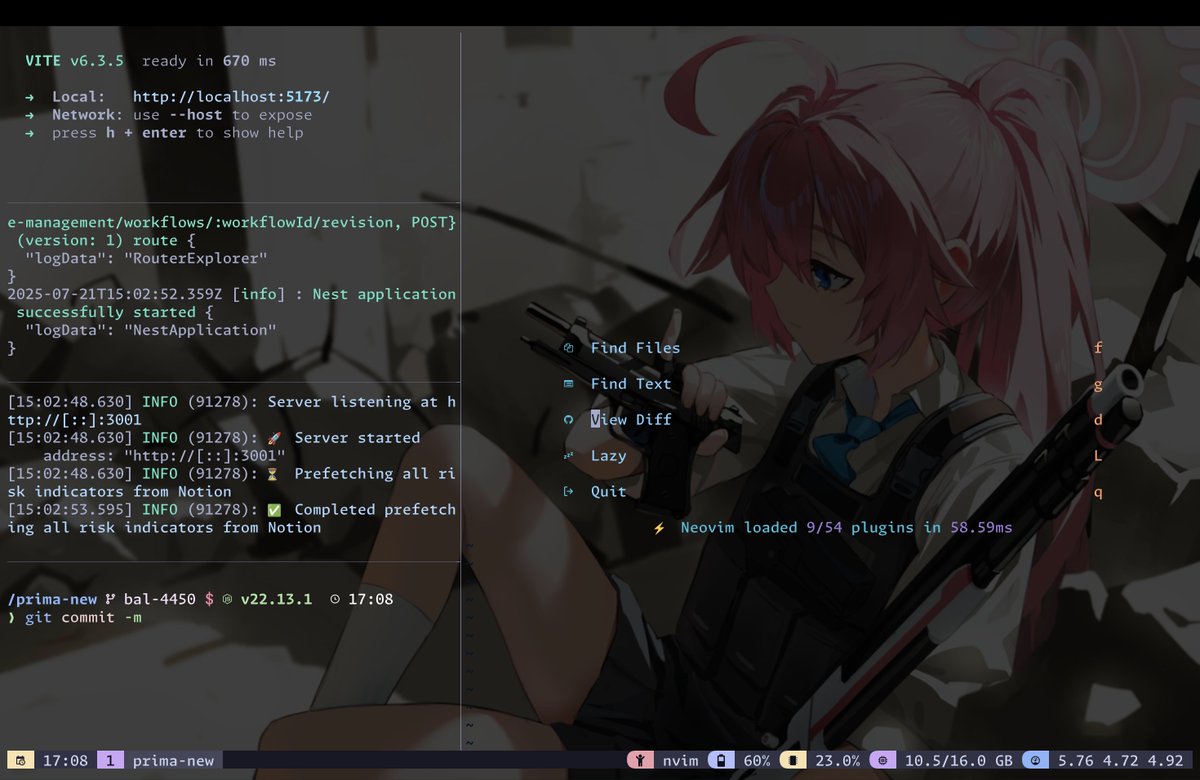The height and width of the screenshot is (780, 1200).
Task: Select the Find Files dashboard entry
Action: tap(635, 348)
